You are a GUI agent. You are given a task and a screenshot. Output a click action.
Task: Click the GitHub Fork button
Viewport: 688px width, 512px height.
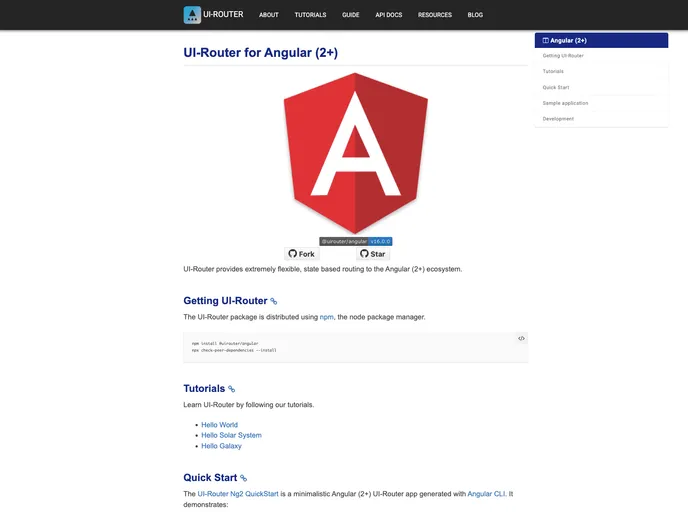pyautogui.click(x=301, y=254)
